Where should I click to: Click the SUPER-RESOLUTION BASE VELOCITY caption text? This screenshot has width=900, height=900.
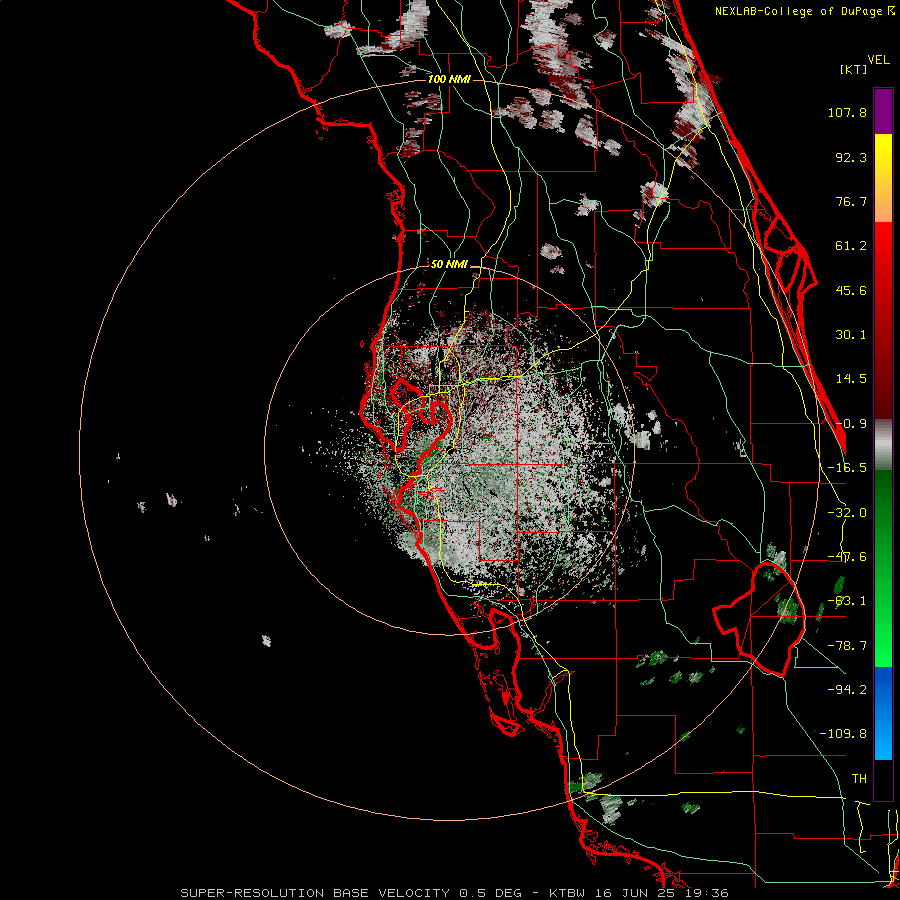pyautogui.click(x=315, y=893)
